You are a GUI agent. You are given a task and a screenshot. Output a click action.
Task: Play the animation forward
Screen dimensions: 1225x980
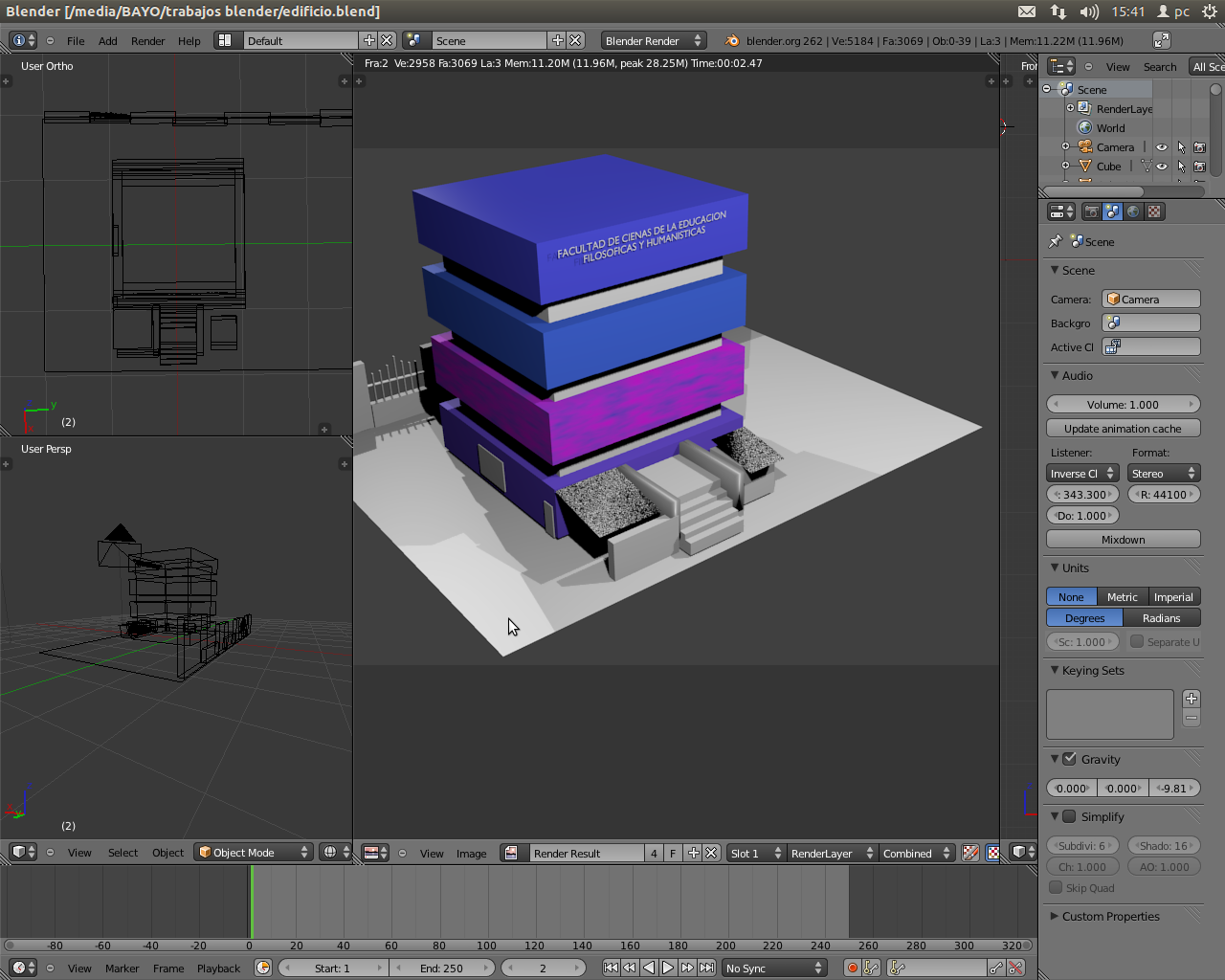[668, 968]
